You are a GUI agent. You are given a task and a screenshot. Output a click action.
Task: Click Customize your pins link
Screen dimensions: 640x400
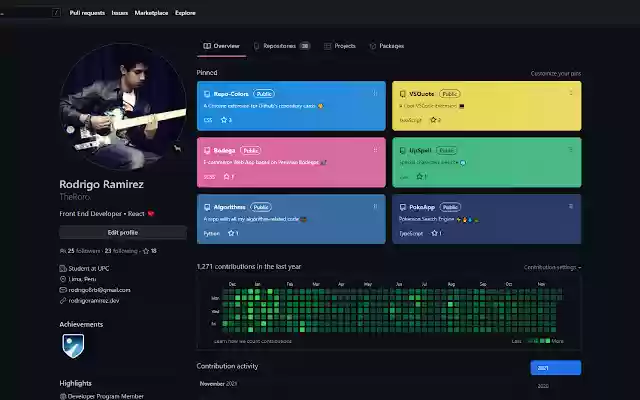556,73
